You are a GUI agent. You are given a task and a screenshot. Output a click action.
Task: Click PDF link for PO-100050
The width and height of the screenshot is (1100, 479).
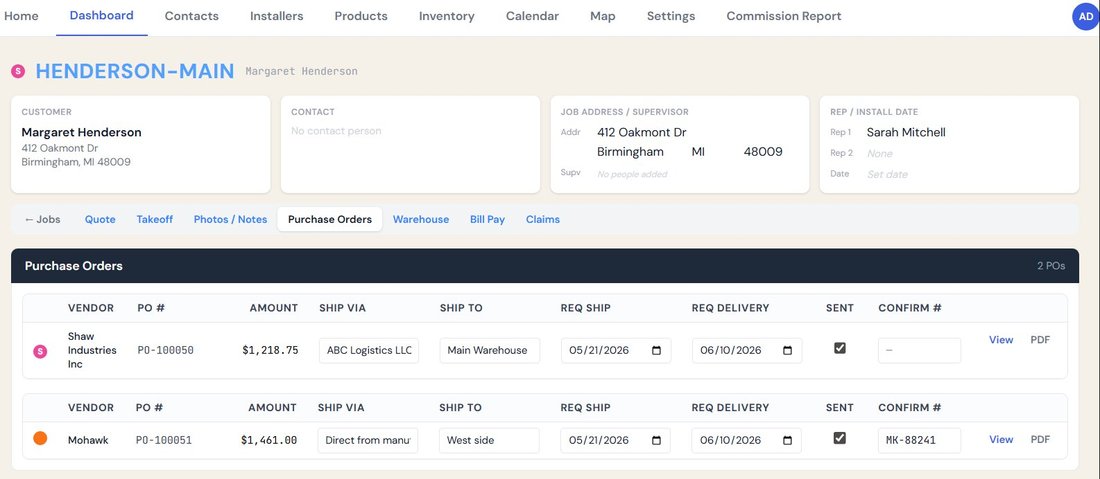tap(1040, 339)
